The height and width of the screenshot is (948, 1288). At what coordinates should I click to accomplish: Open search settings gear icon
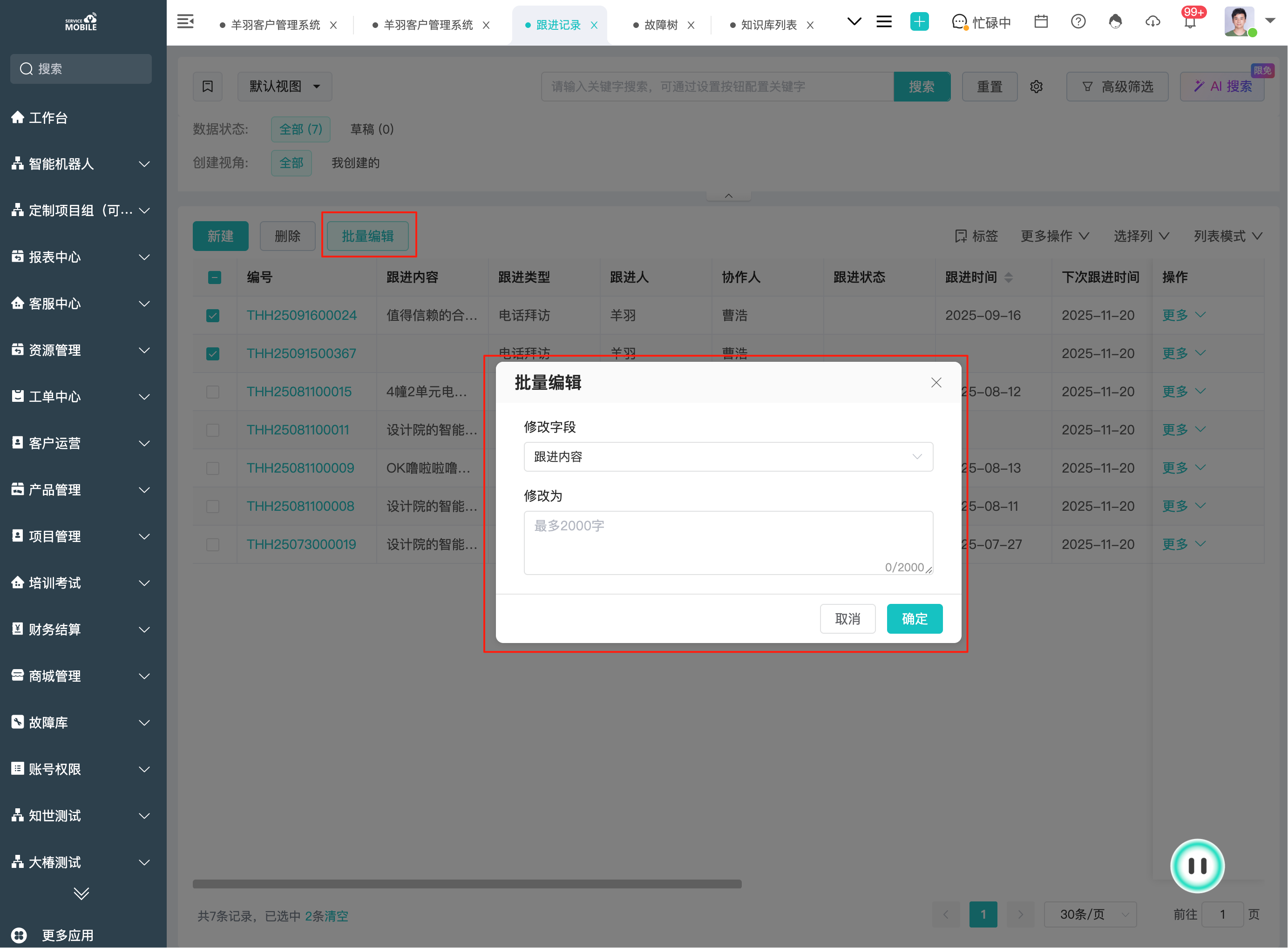pyautogui.click(x=1036, y=87)
